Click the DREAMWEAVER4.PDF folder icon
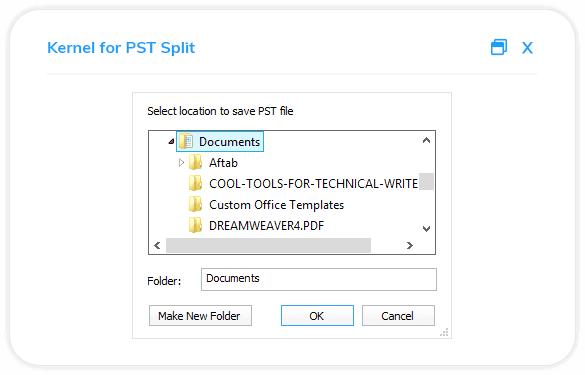 click(195, 225)
